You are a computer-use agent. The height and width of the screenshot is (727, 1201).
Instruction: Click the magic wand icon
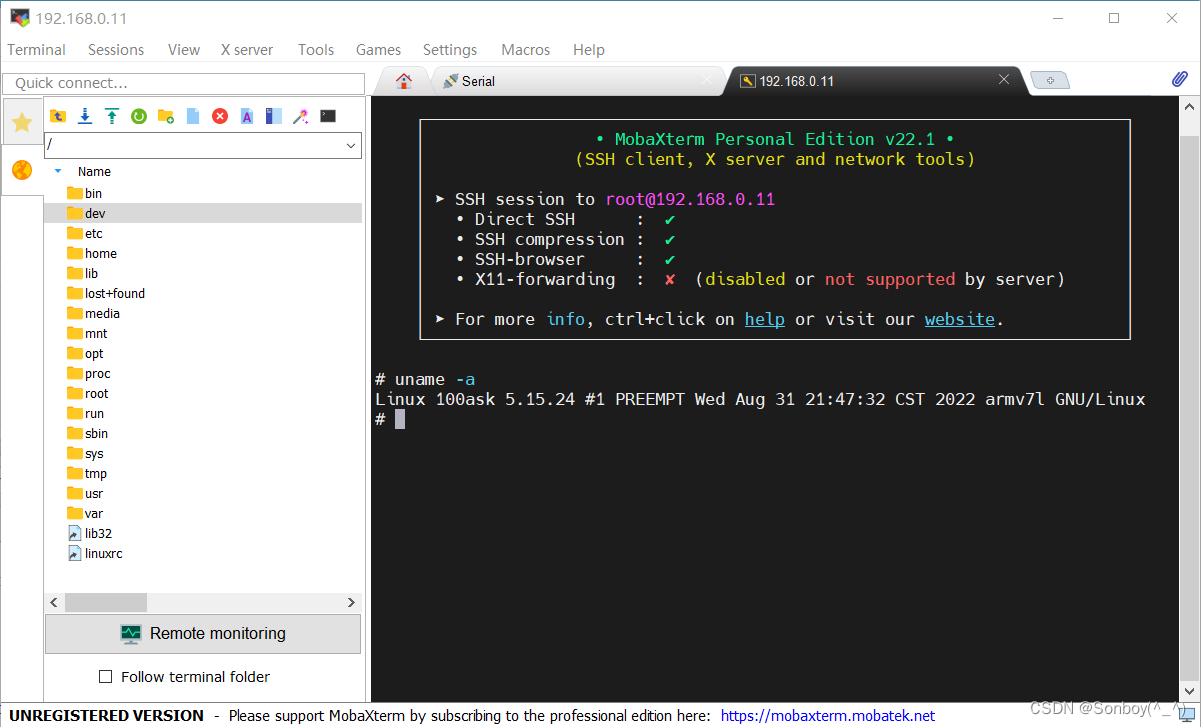coord(300,116)
